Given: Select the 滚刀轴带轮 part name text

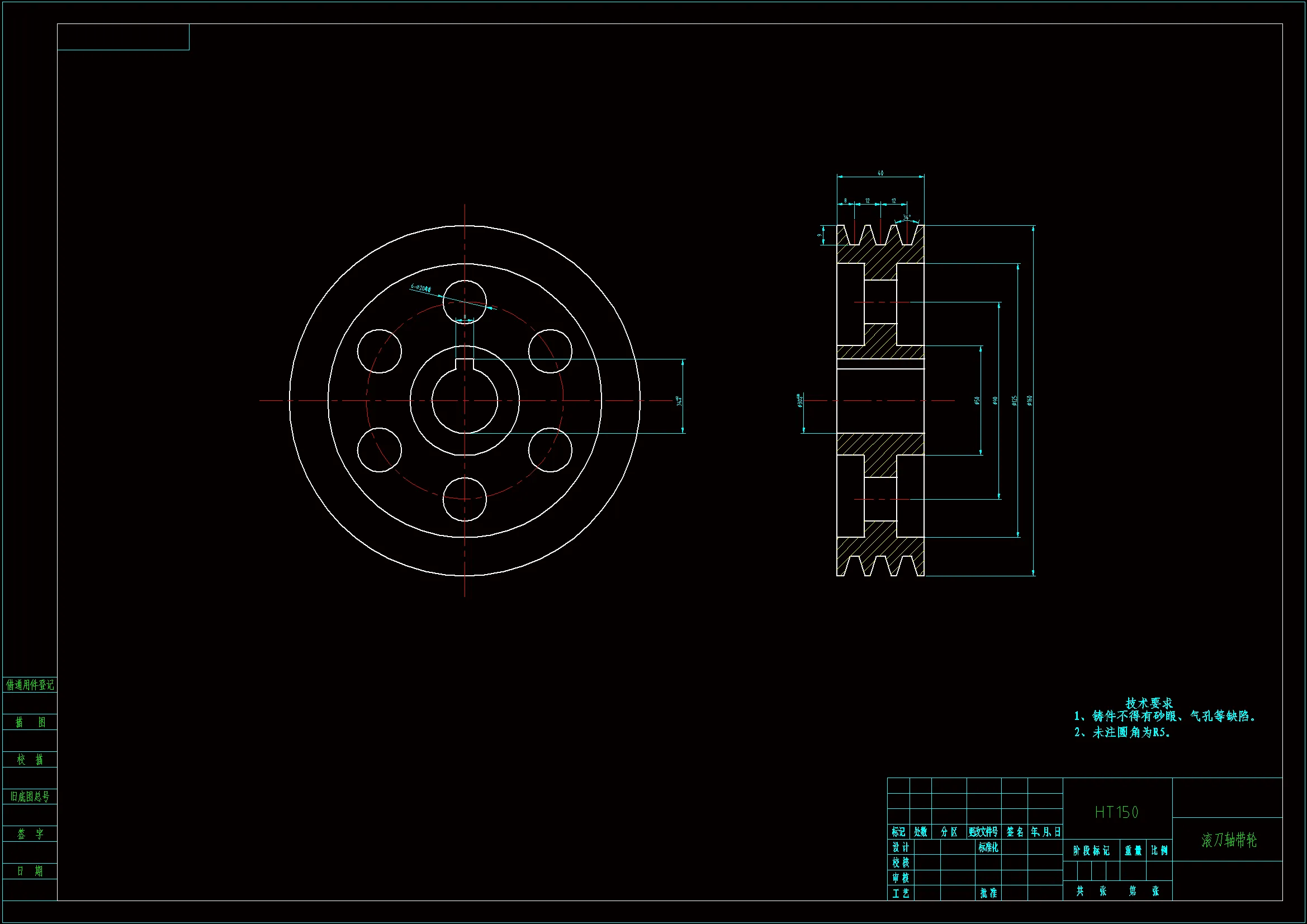Looking at the screenshot, I should tap(1229, 840).
